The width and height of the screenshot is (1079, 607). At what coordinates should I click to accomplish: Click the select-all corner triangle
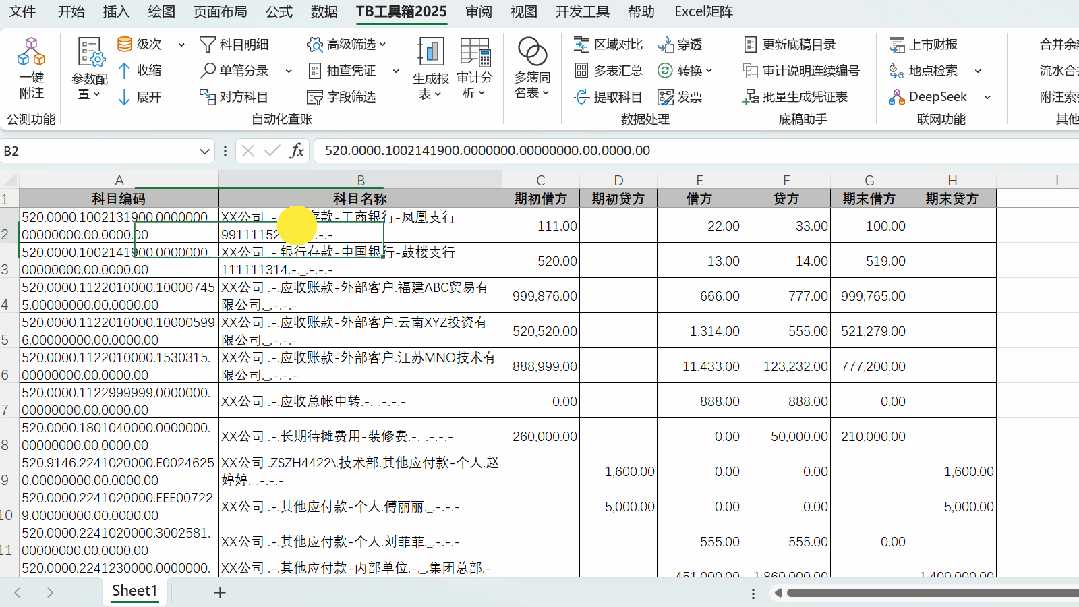click(10, 180)
